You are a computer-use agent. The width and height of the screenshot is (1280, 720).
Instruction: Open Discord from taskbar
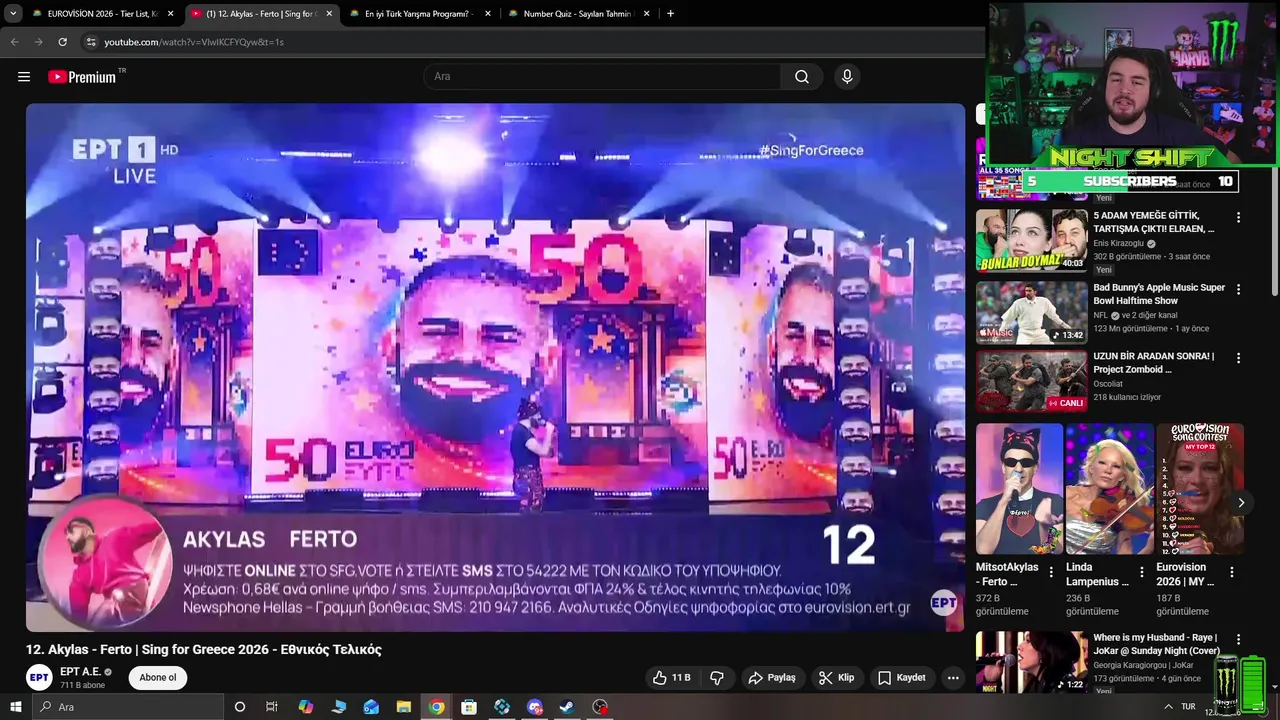pyautogui.click(x=534, y=707)
